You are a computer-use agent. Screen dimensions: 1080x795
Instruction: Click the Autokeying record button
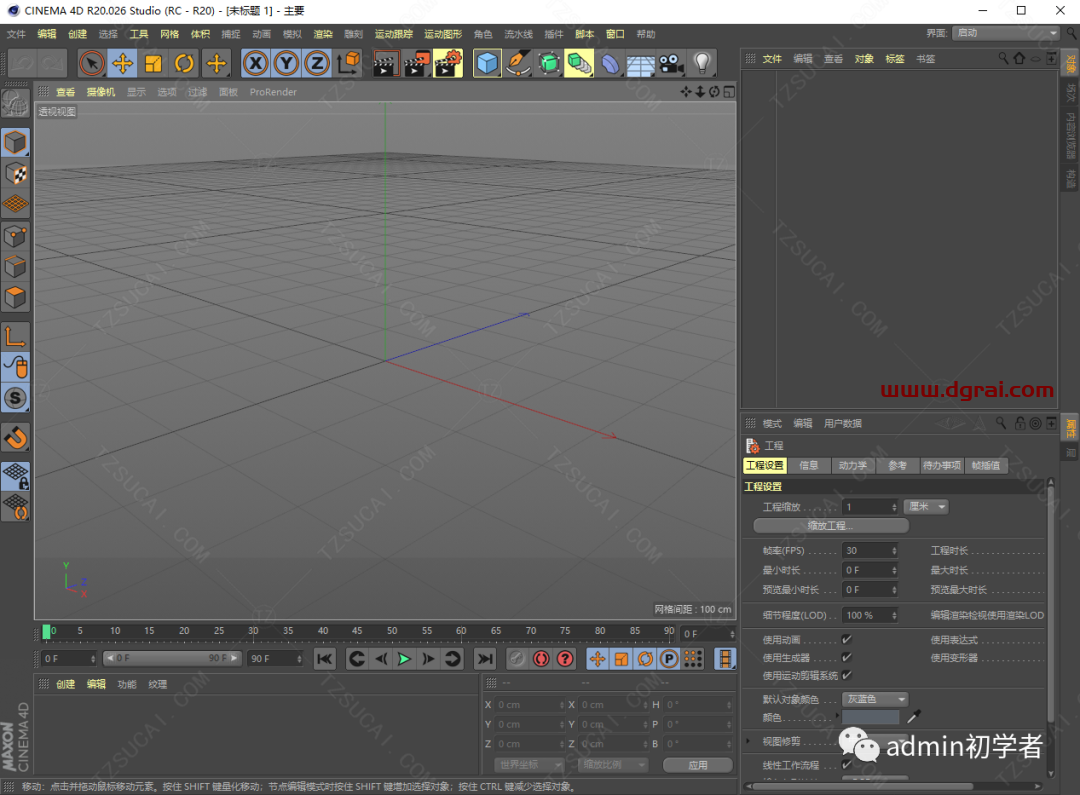pos(541,659)
